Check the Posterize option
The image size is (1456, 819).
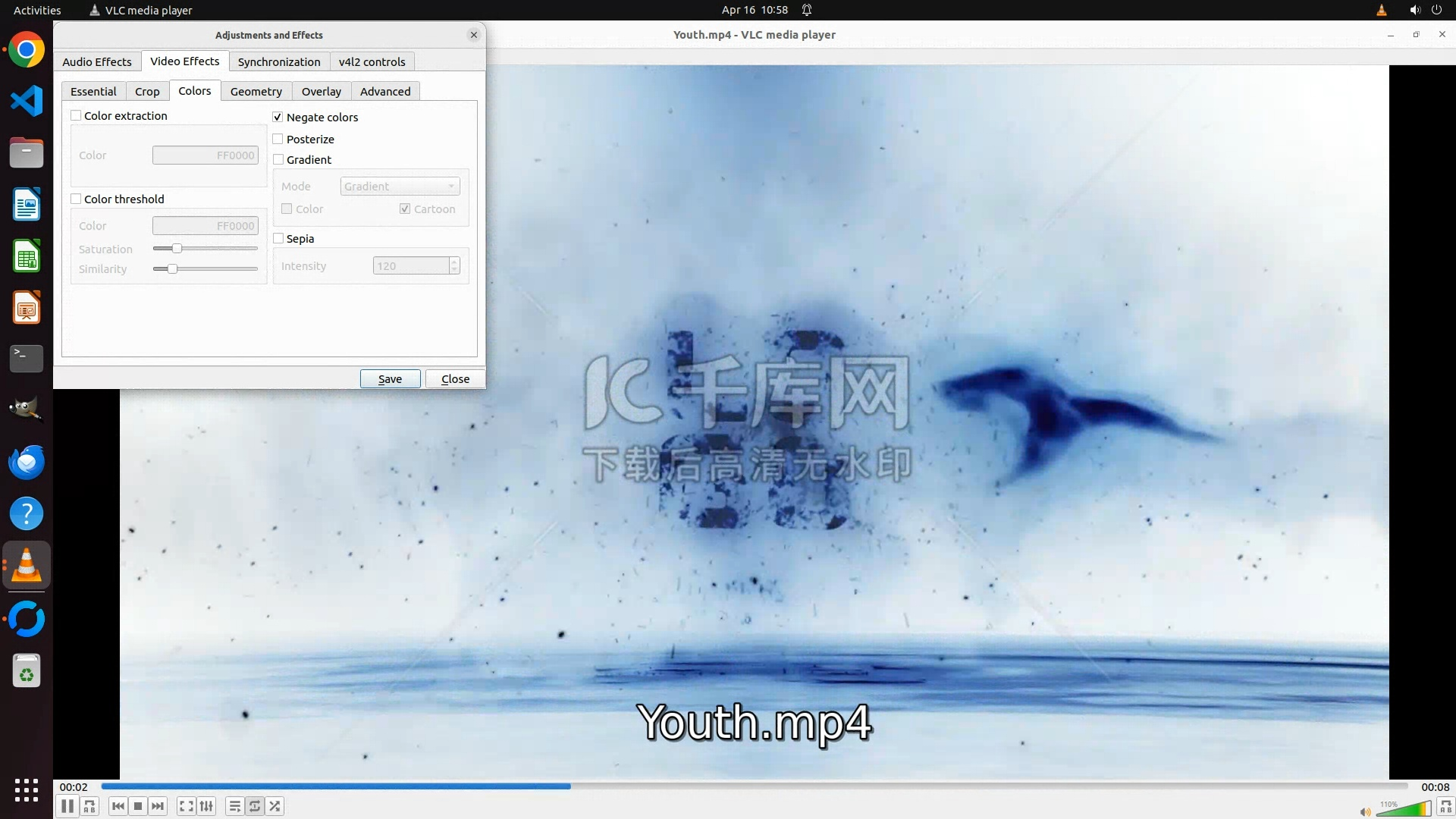[278, 139]
